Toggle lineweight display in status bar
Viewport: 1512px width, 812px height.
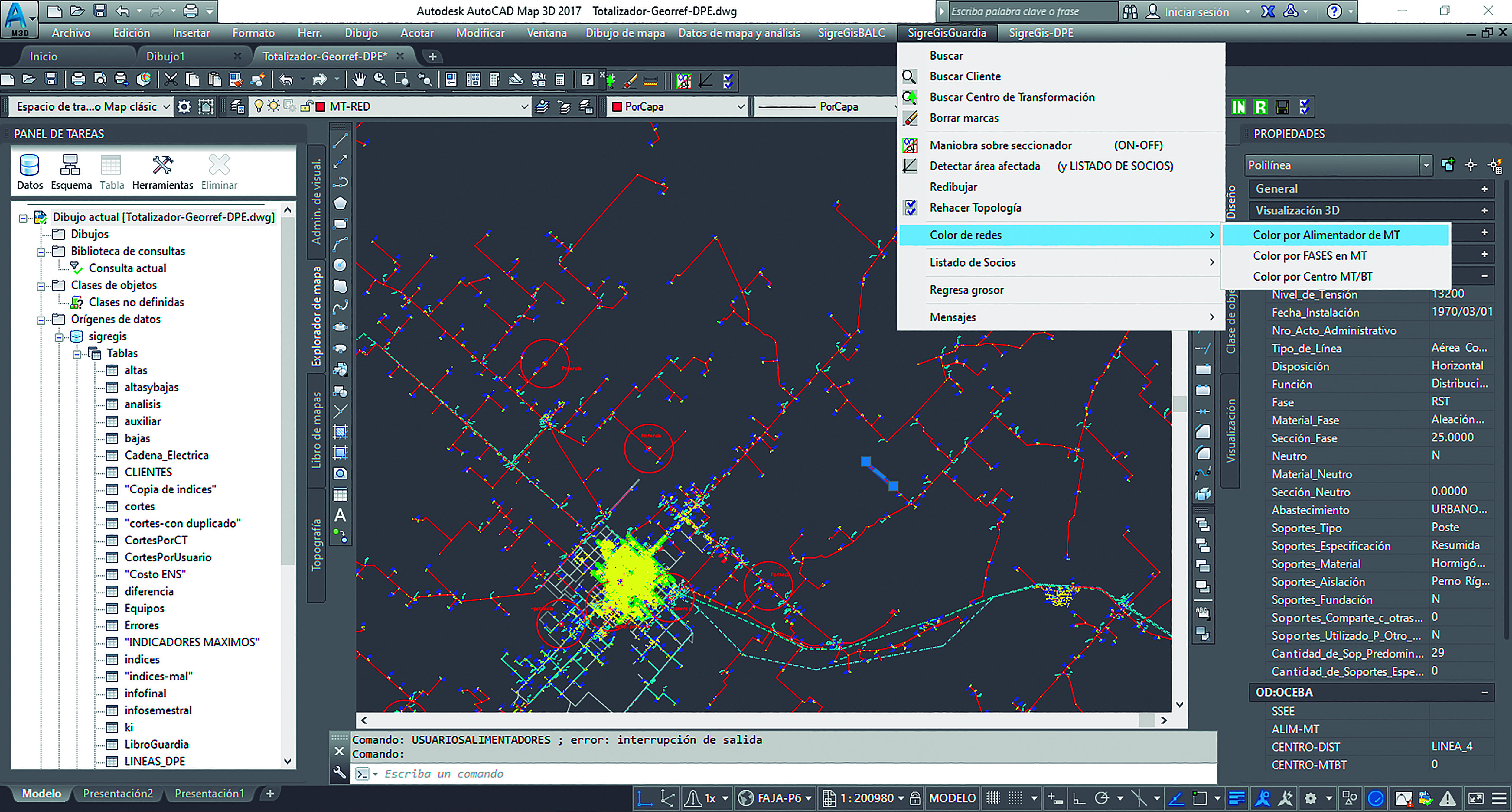click(1236, 798)
